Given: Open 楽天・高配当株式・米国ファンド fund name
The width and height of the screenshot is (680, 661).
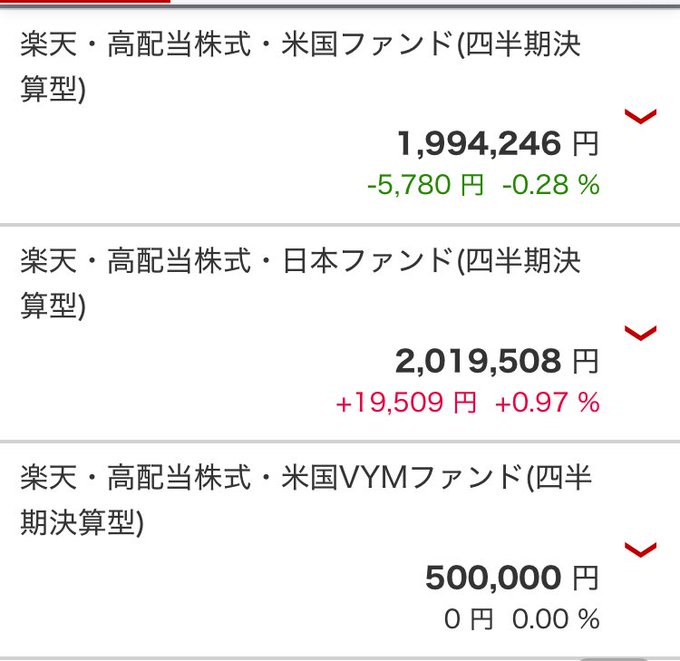Looking at the screenshot, I should tap(300, 67).
